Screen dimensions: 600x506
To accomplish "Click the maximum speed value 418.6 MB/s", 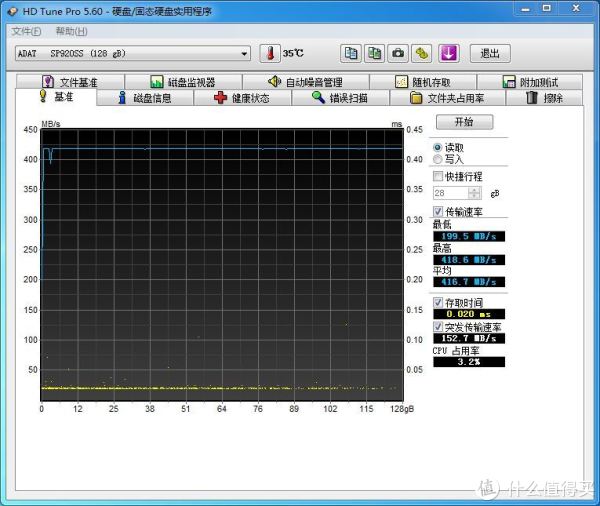I will tap(469, 260).
